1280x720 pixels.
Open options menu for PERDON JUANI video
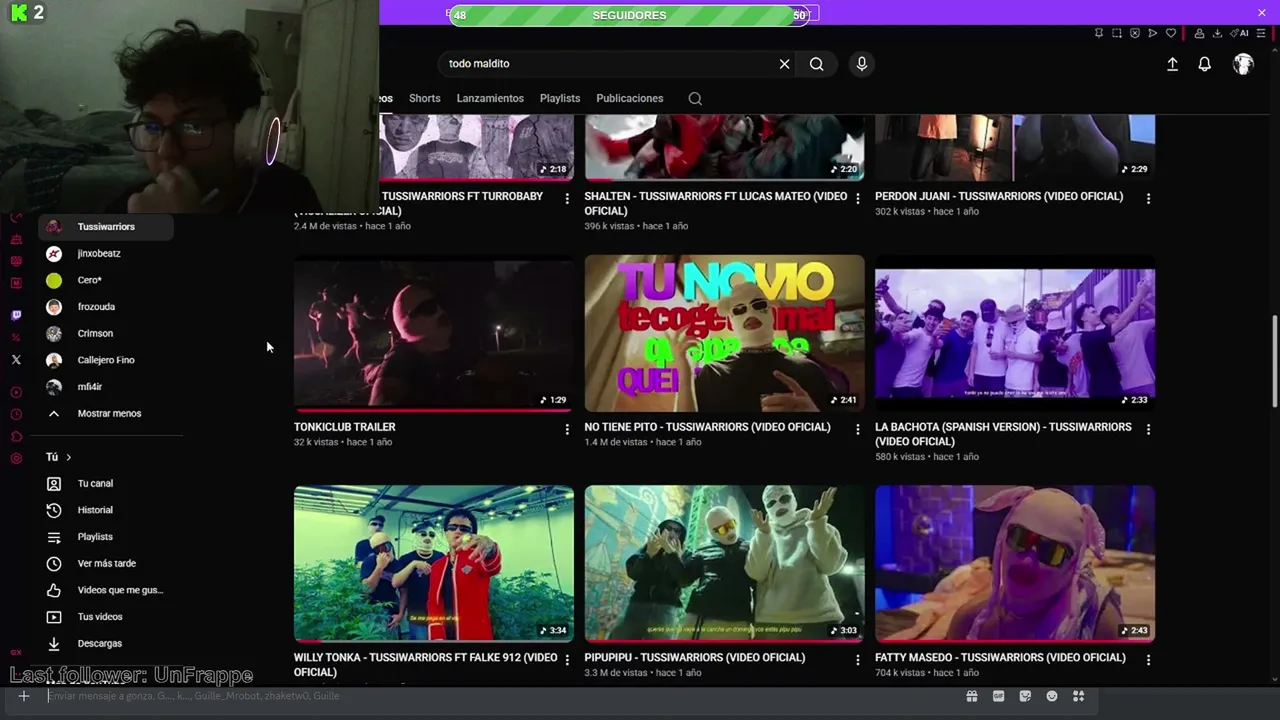click(1148, 199)
